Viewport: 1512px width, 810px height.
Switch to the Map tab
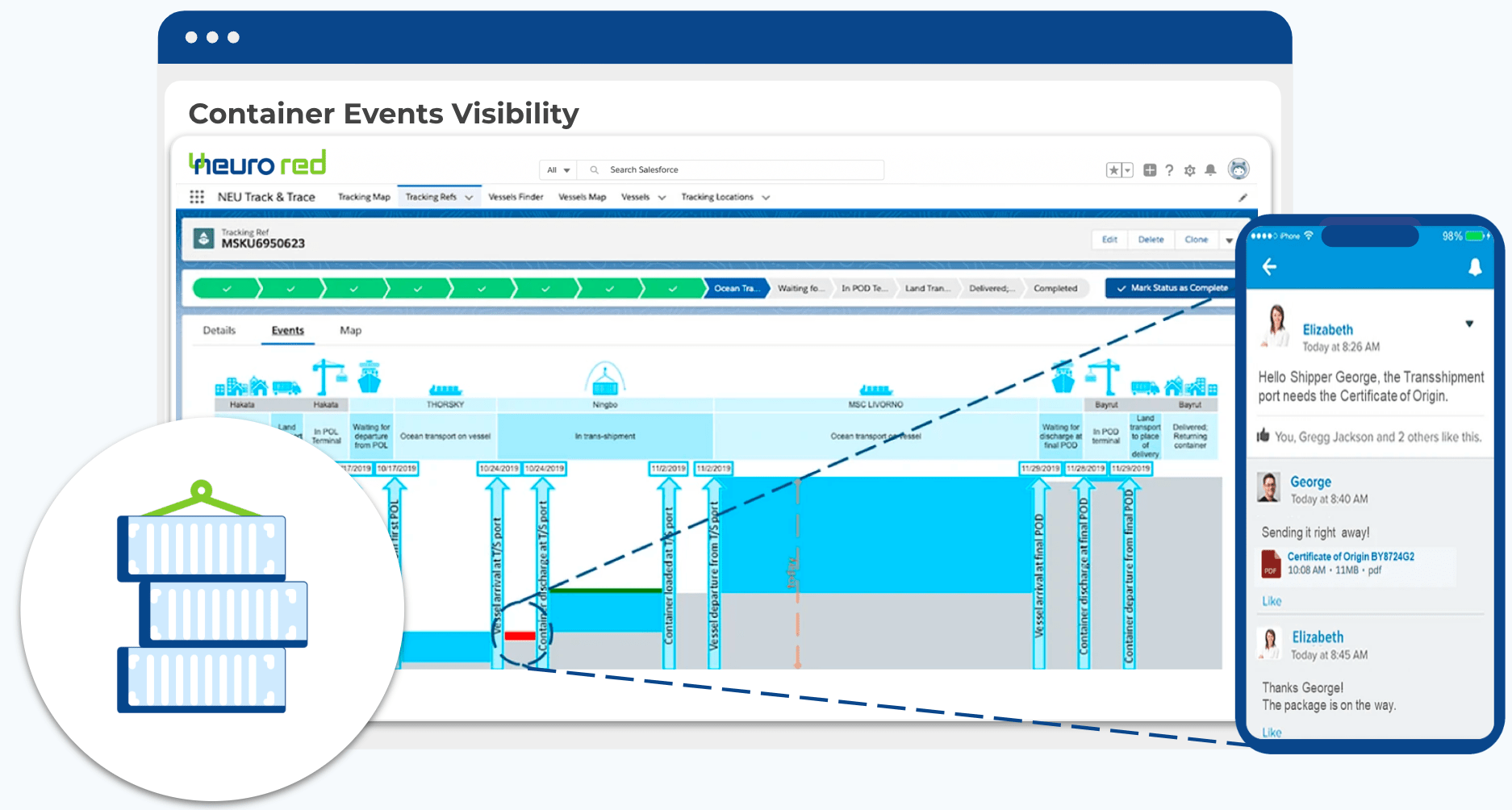350,331
